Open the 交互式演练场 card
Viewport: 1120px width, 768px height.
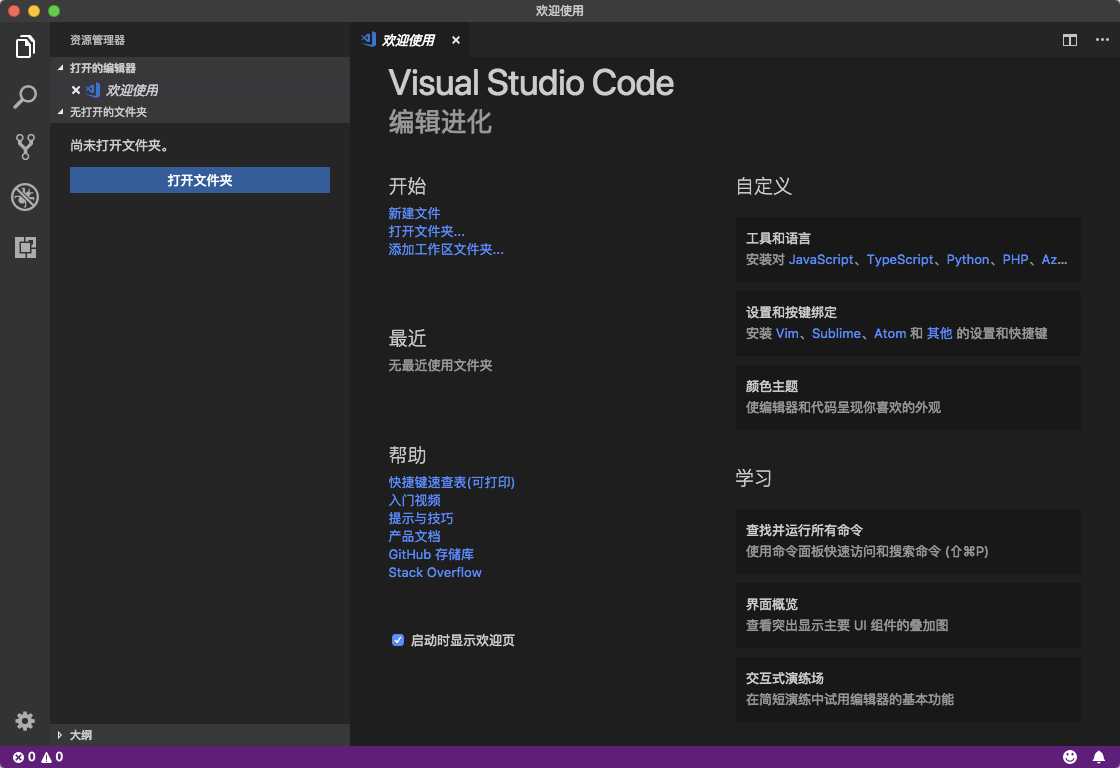908,689
